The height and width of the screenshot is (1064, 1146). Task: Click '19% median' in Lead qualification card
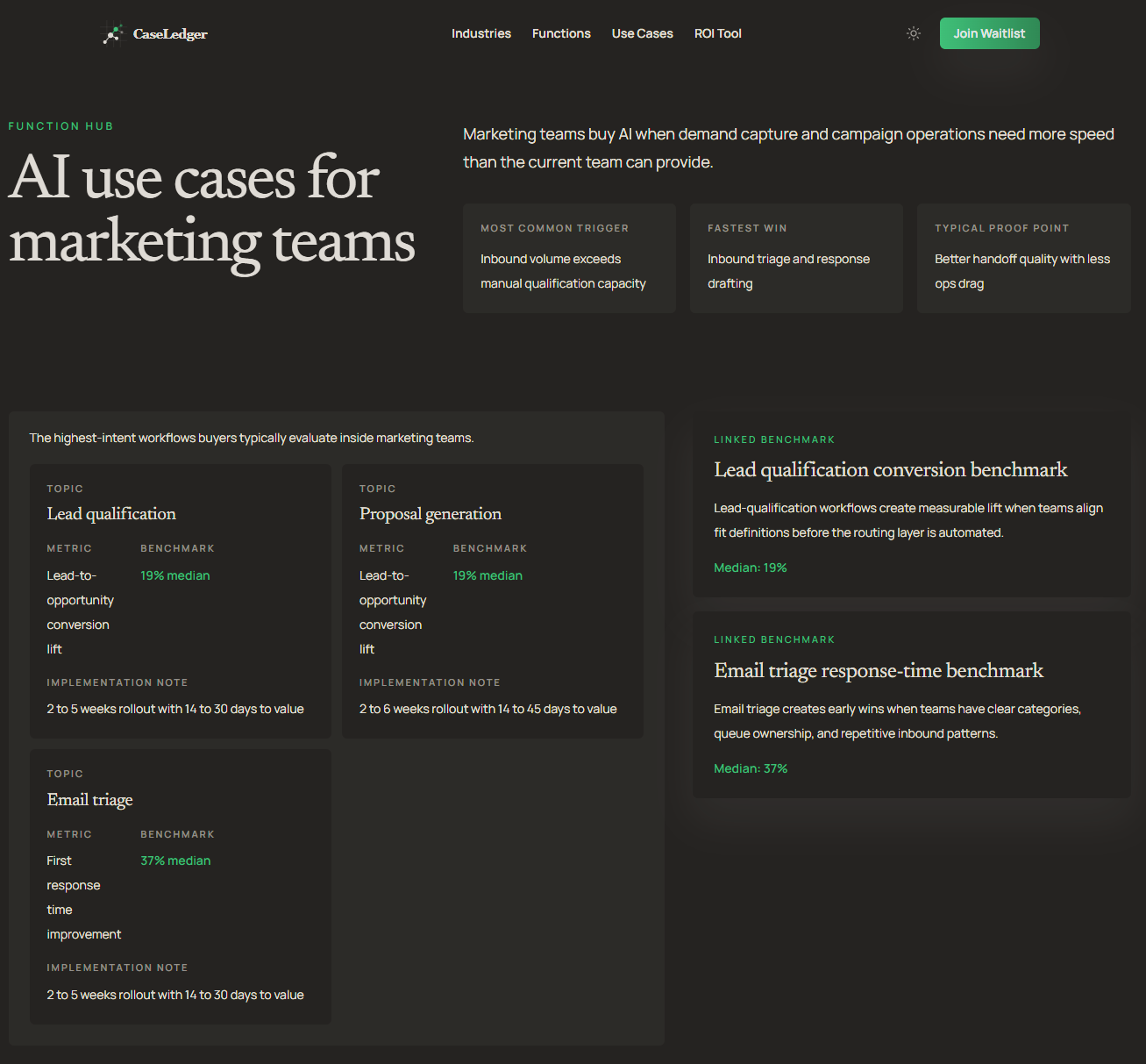click(175, 575)
